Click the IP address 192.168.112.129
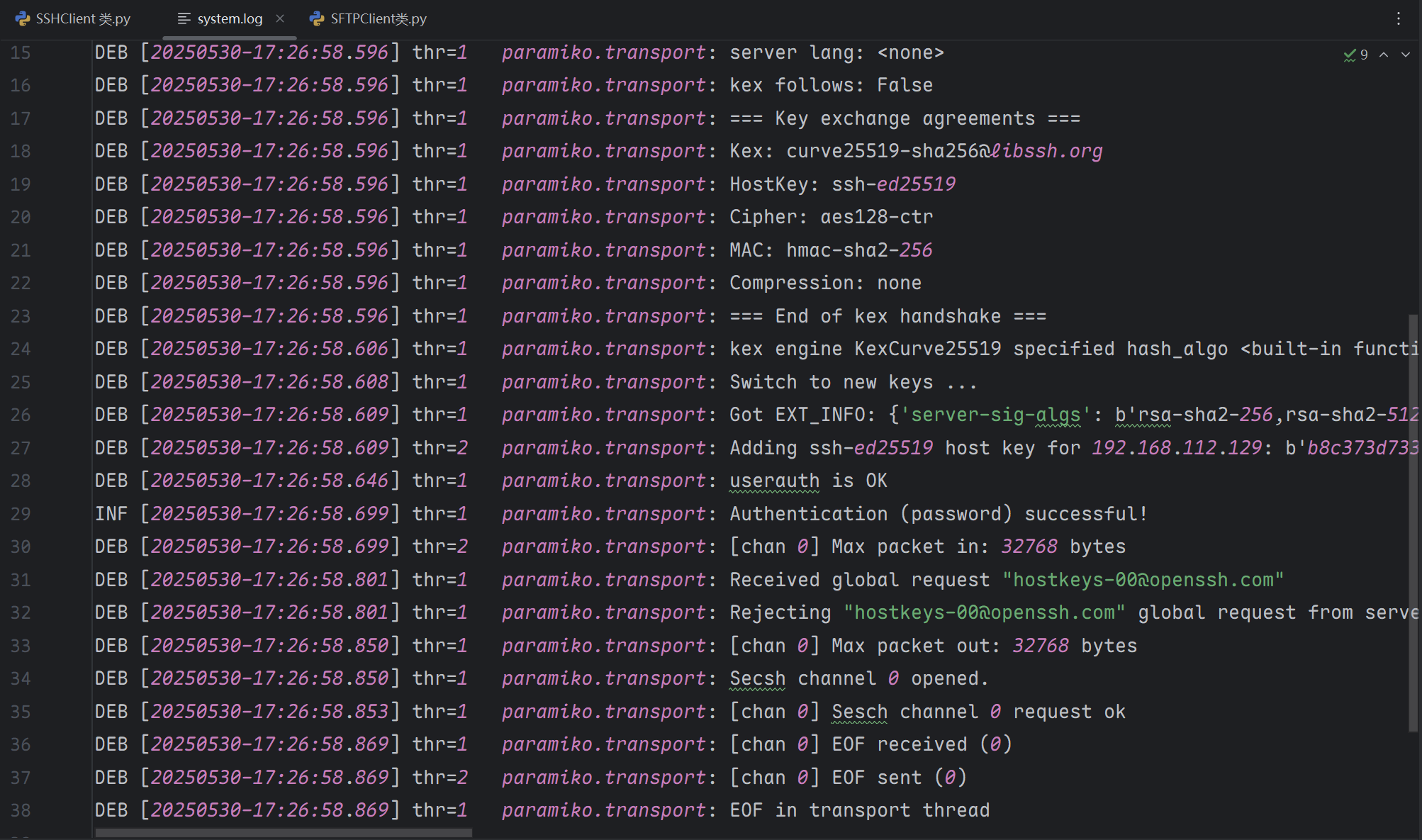Viewport: 1422px width, 840px height. coord(1177,448)
